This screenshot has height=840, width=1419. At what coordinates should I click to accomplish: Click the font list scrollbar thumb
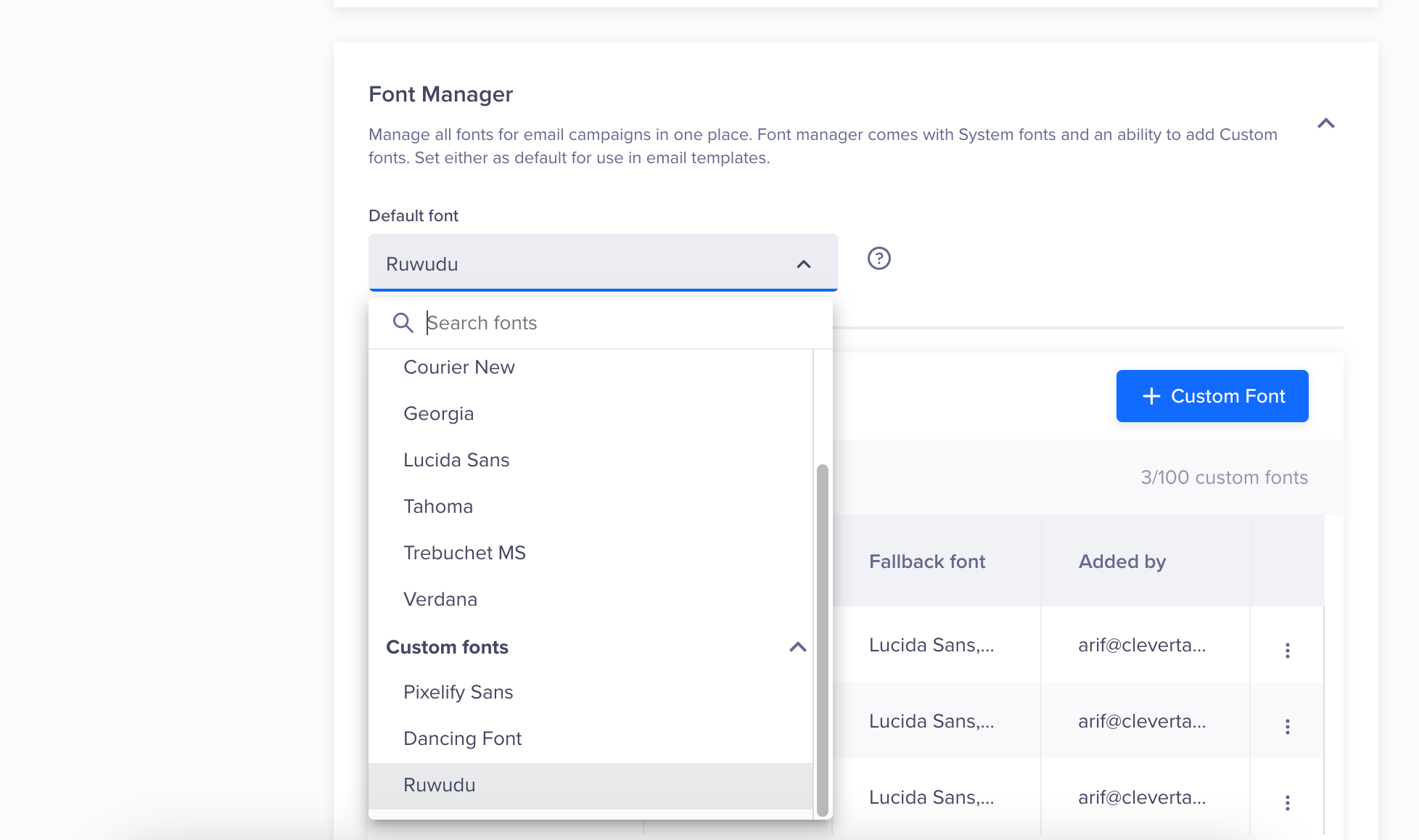[x=822, y=640]
